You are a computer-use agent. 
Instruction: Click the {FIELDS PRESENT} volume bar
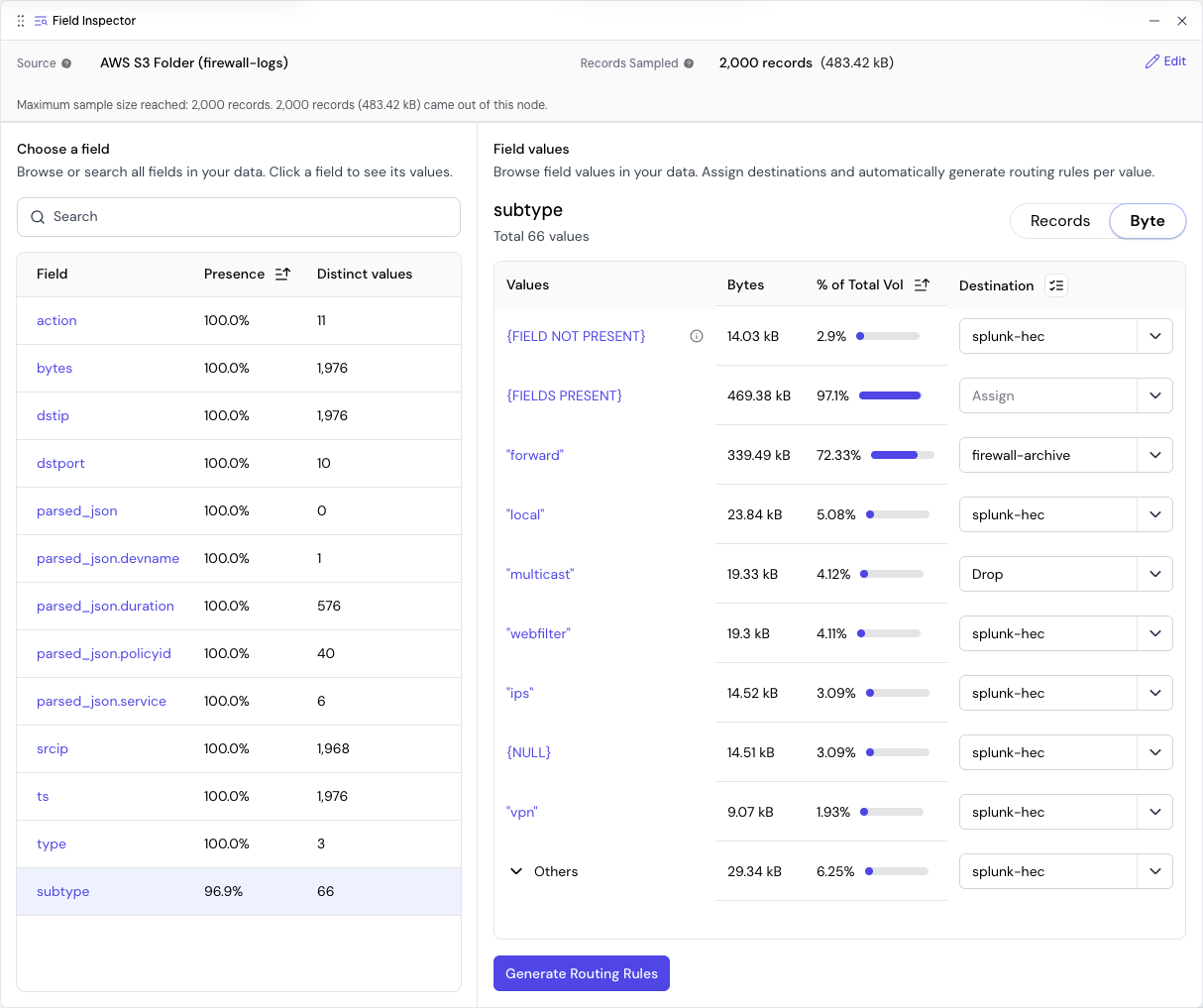(890, 395)
